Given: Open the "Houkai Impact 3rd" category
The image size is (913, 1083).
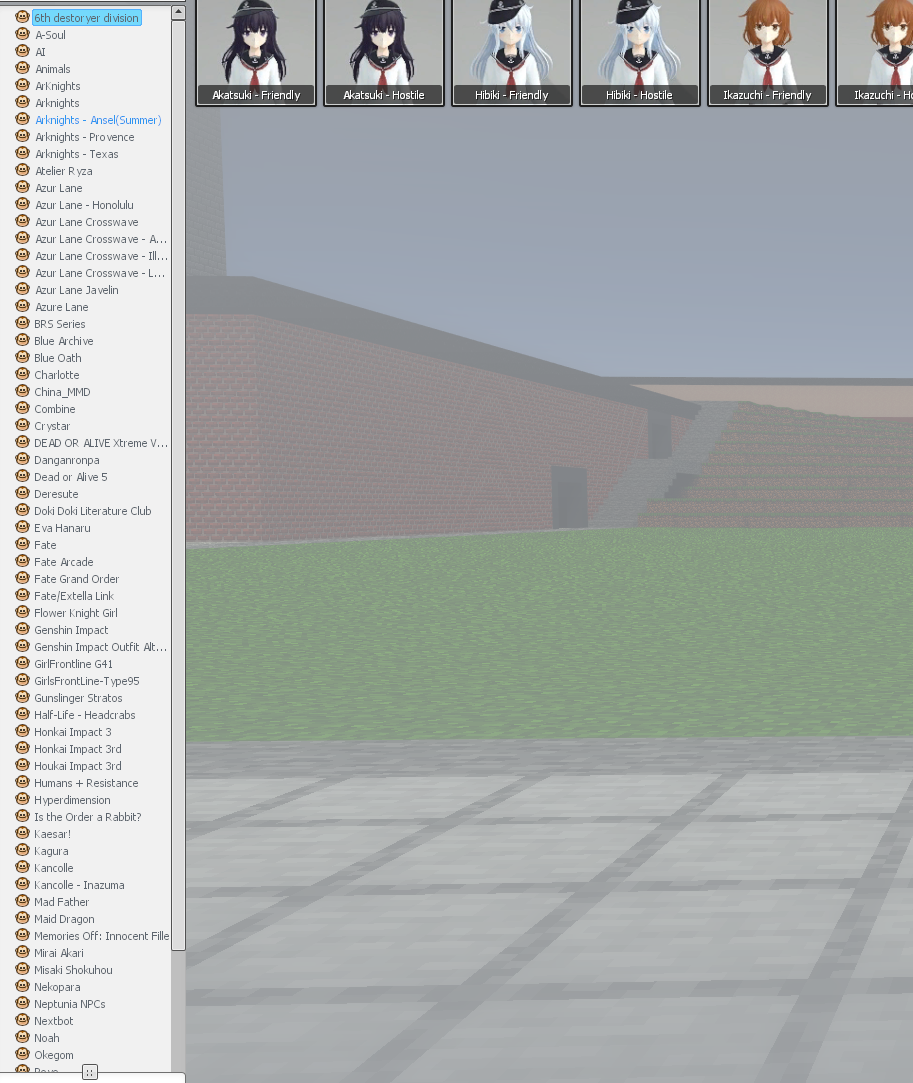Looking at the screenshot, I should (78, 765).
